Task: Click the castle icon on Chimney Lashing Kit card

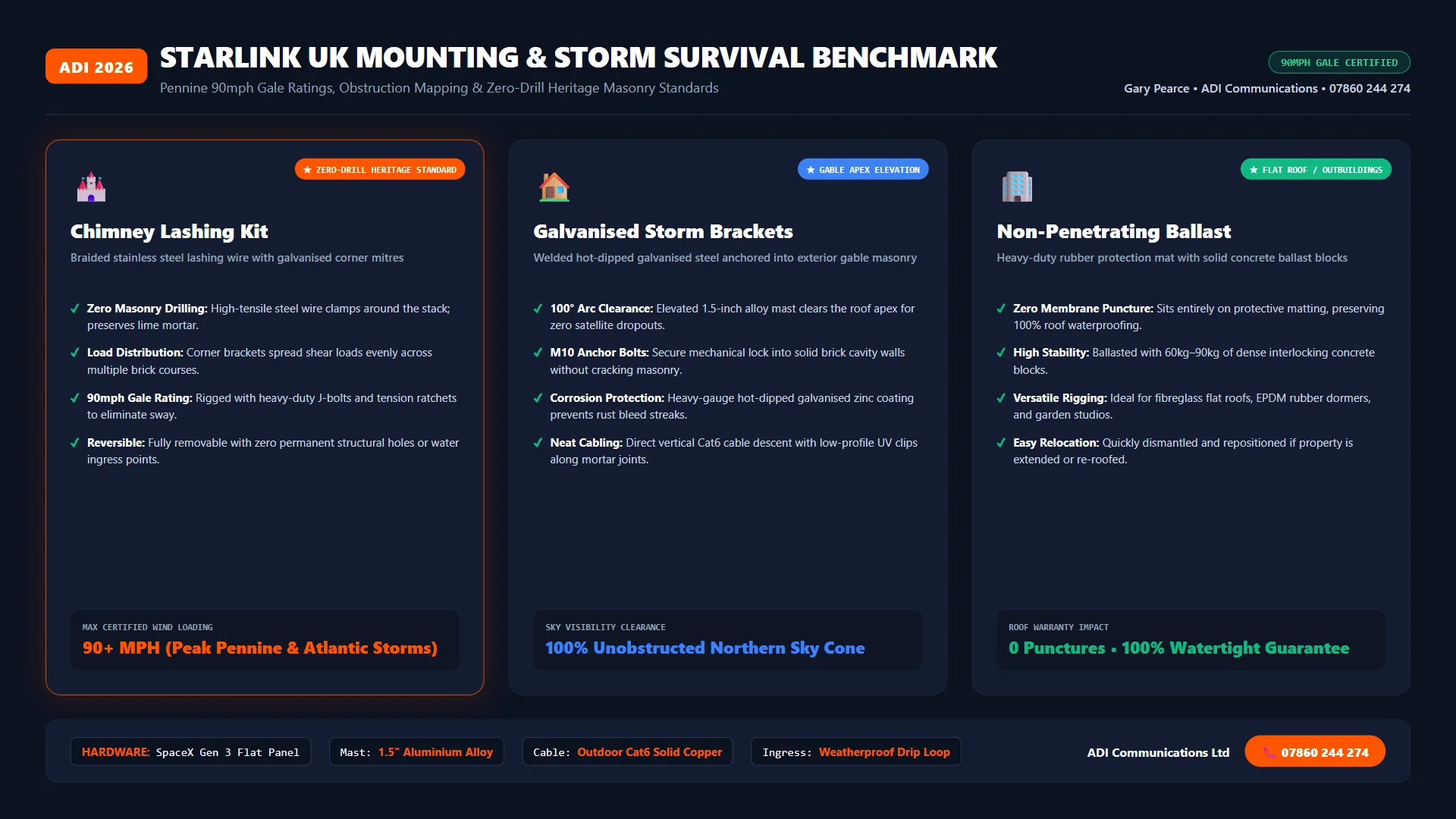Action: coord(91,187)
